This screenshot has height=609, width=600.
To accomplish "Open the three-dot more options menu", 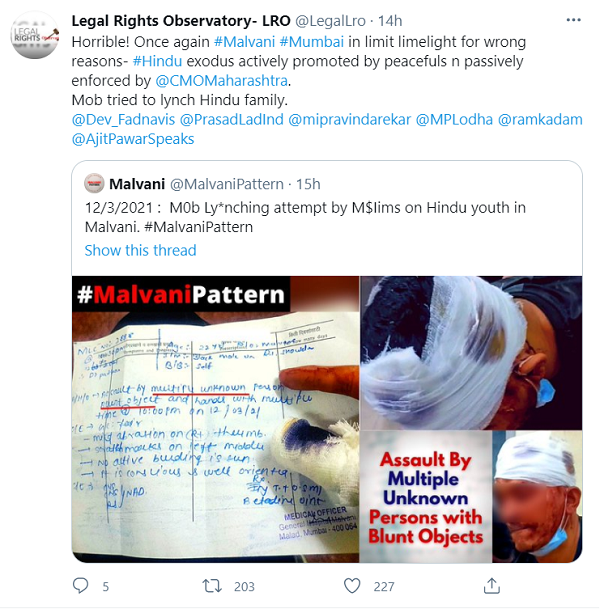I will tap(573, 20).
